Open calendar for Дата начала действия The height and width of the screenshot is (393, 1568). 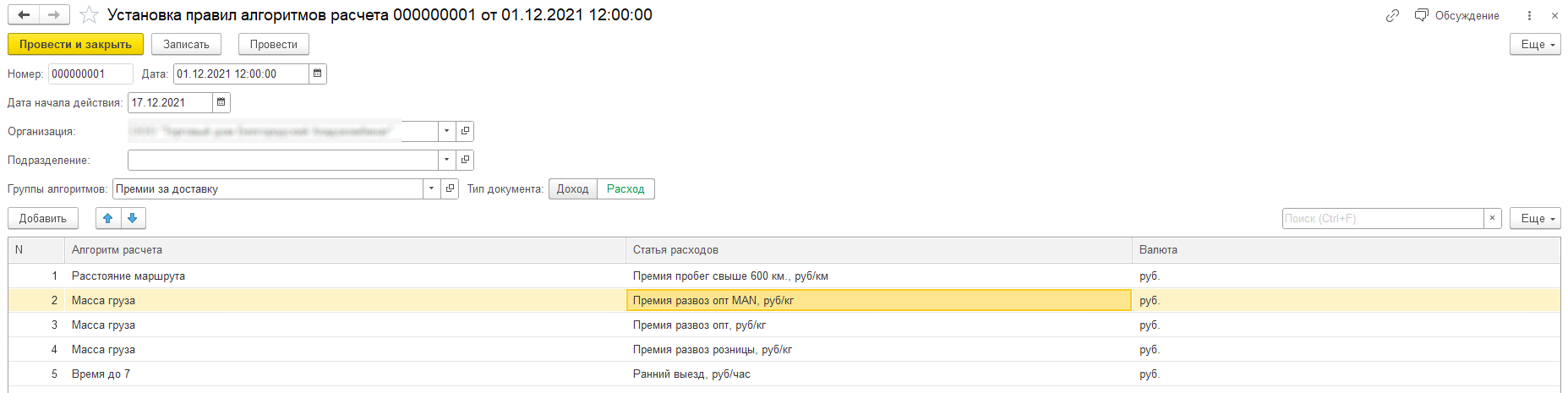pos(221,103)
